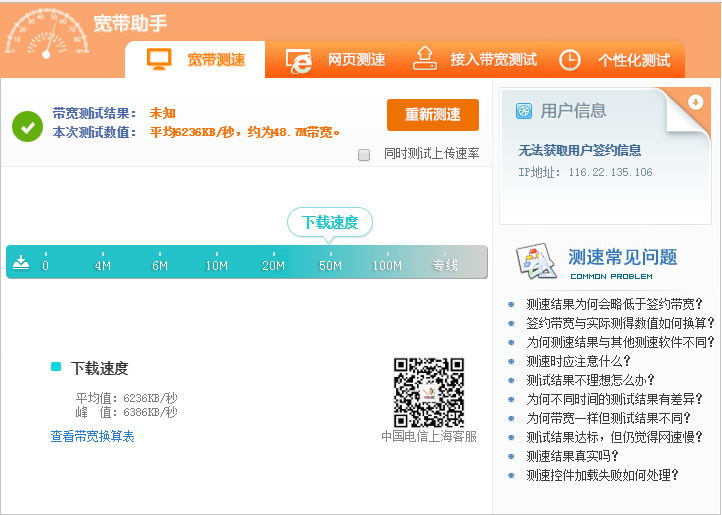The height and width of the screenshot is (515, 722).
Task: Open FAQ 测速控件加载失败如何处理?
Action: (x=608, y=475)
